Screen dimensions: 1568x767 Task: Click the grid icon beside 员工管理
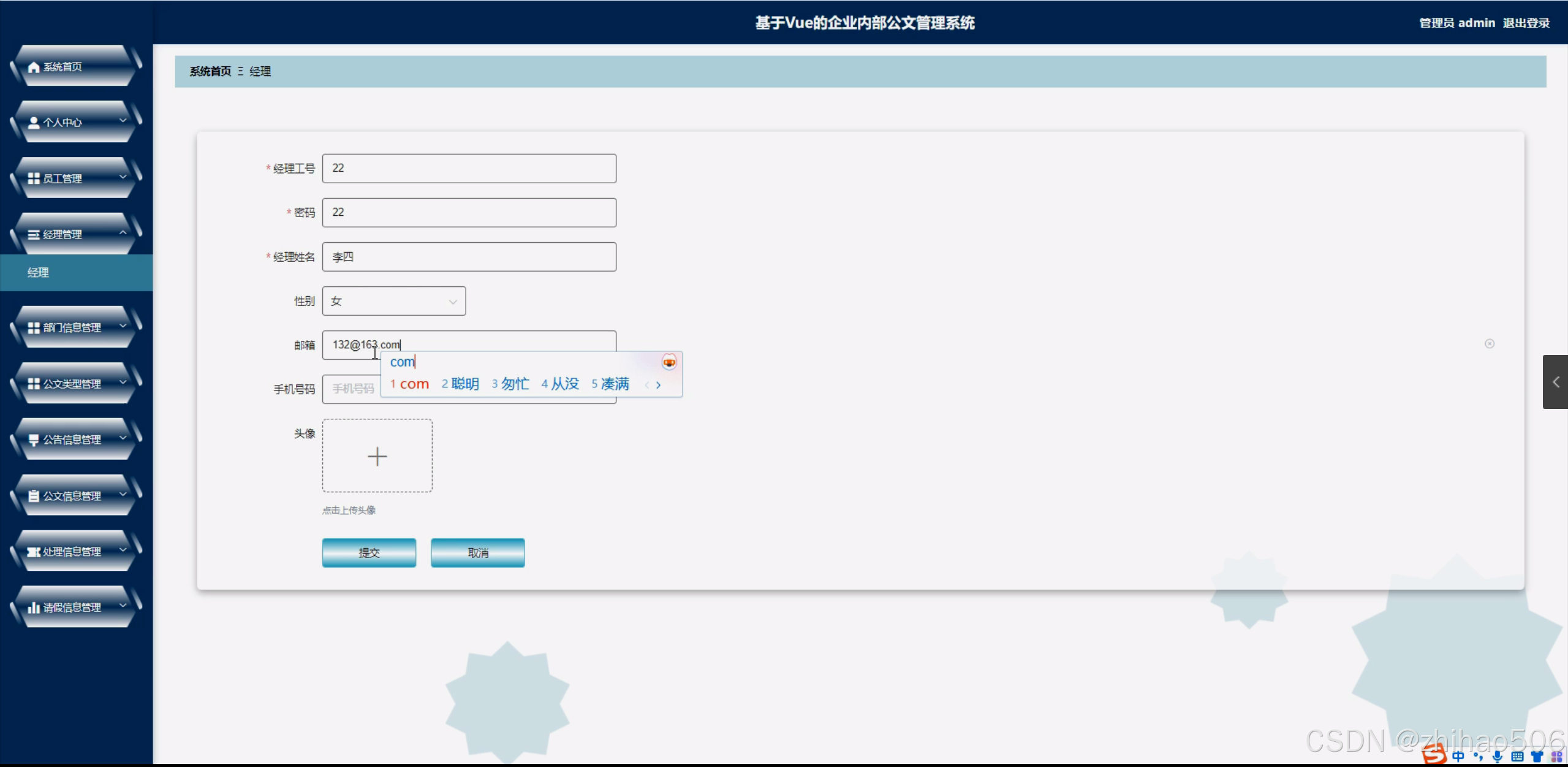(34, 178)
